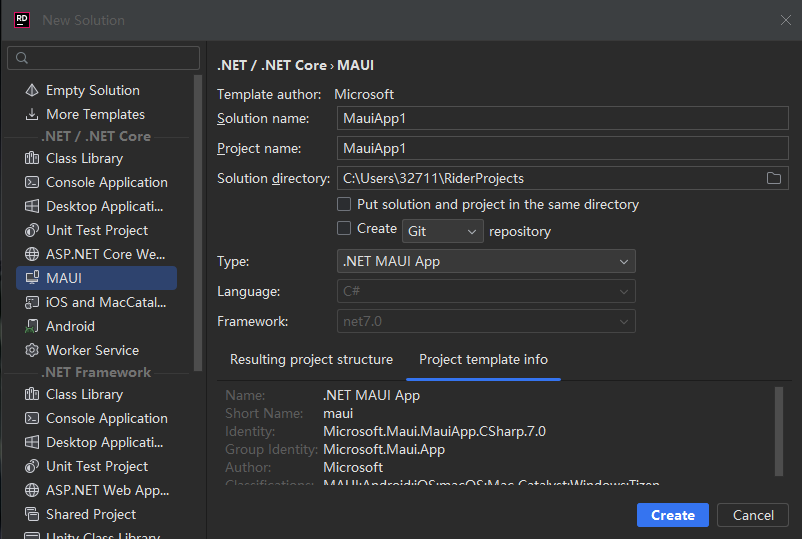The width and height of the screenshot is (802, 539).
Task: Select Worker Service label in list
Action: [x=92, y=350]
